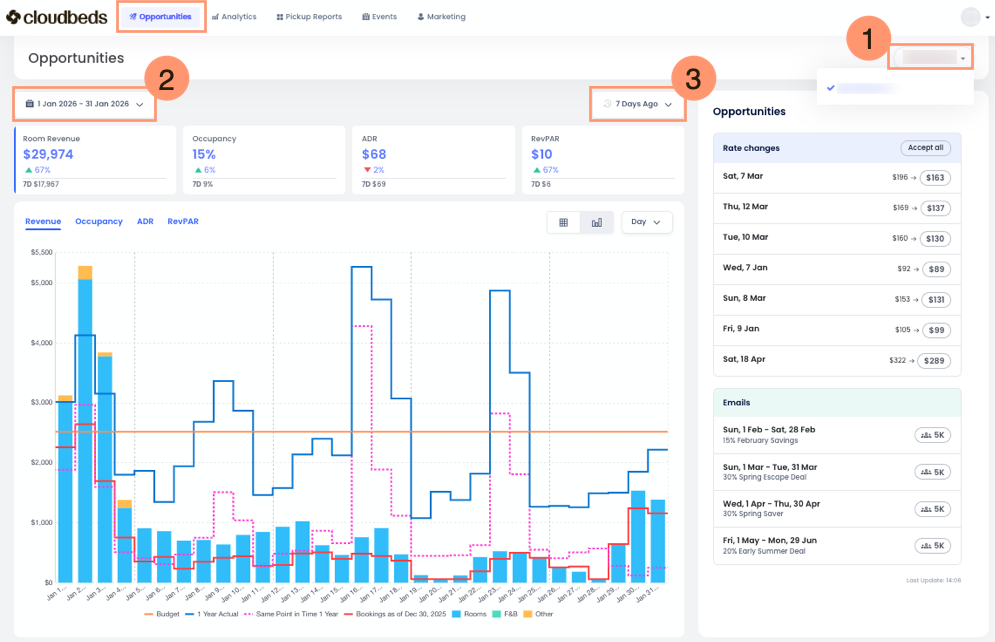The height and width of the screenshot is (642, 995).
Task: Switch chart to Occupancy tab
Action: (99, 221)
